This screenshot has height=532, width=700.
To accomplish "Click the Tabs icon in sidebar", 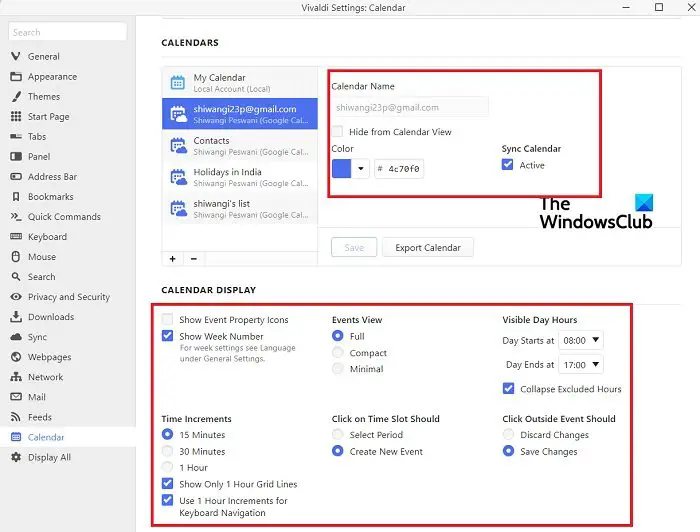I will [16, 137].
